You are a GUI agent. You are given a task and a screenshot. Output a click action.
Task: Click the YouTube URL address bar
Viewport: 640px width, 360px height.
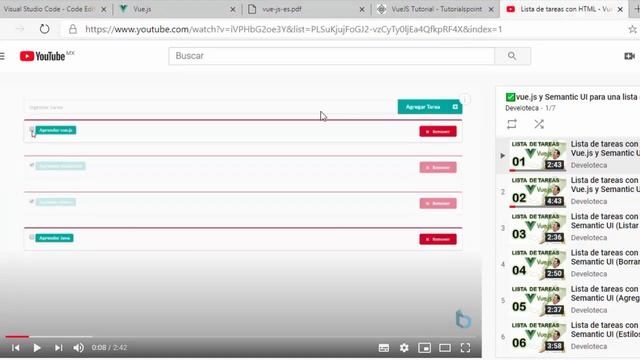(x=293, y=29)
